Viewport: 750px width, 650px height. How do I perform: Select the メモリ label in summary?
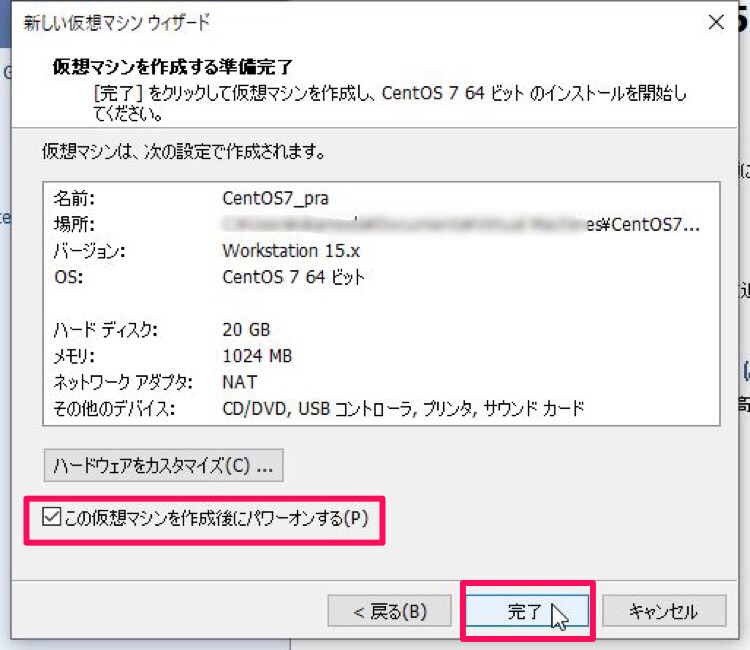coord(77,355)
